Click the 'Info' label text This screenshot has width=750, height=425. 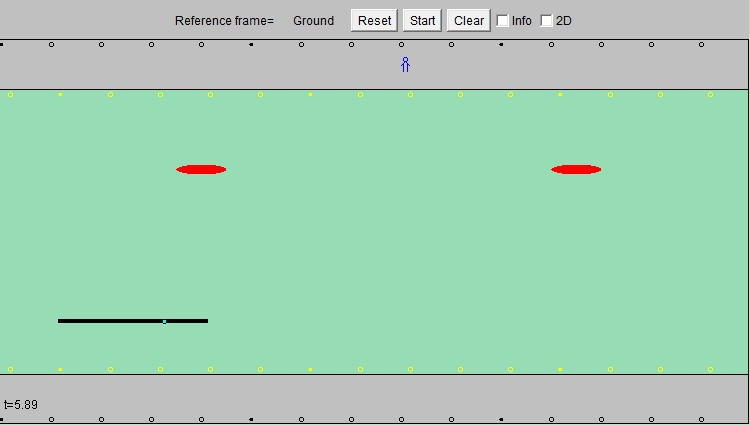click(521, 20)
